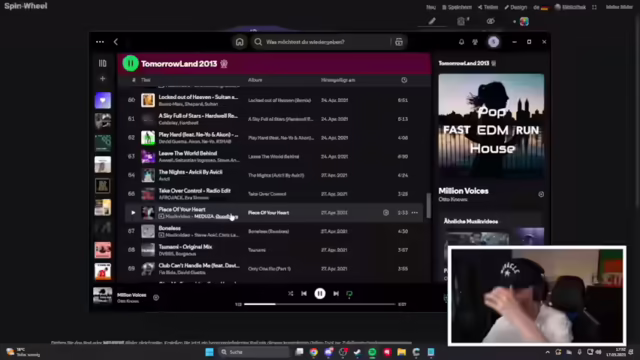
Task: Play Piece Of Your Heart with row play arrow
Action: pos(133,213)
